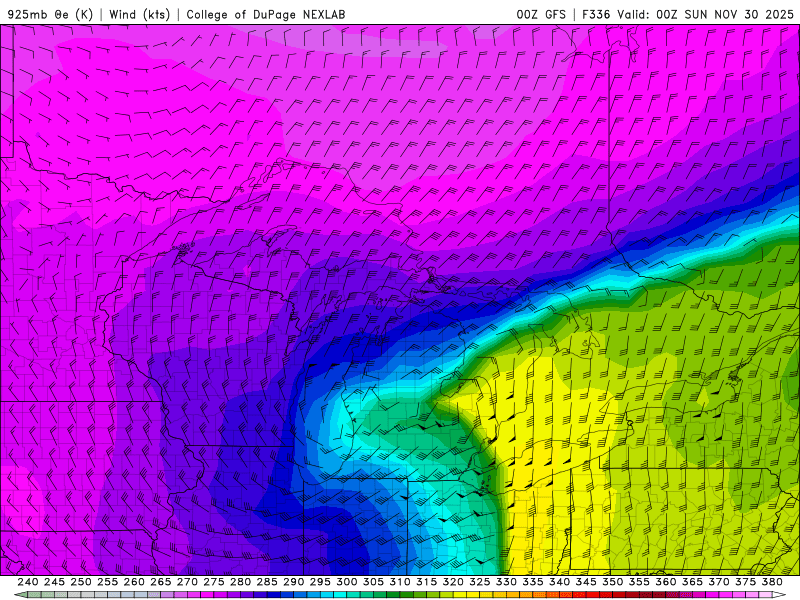The image size is (800, 600).
Task: Click the 345 value on color scale
Action: 586,582
